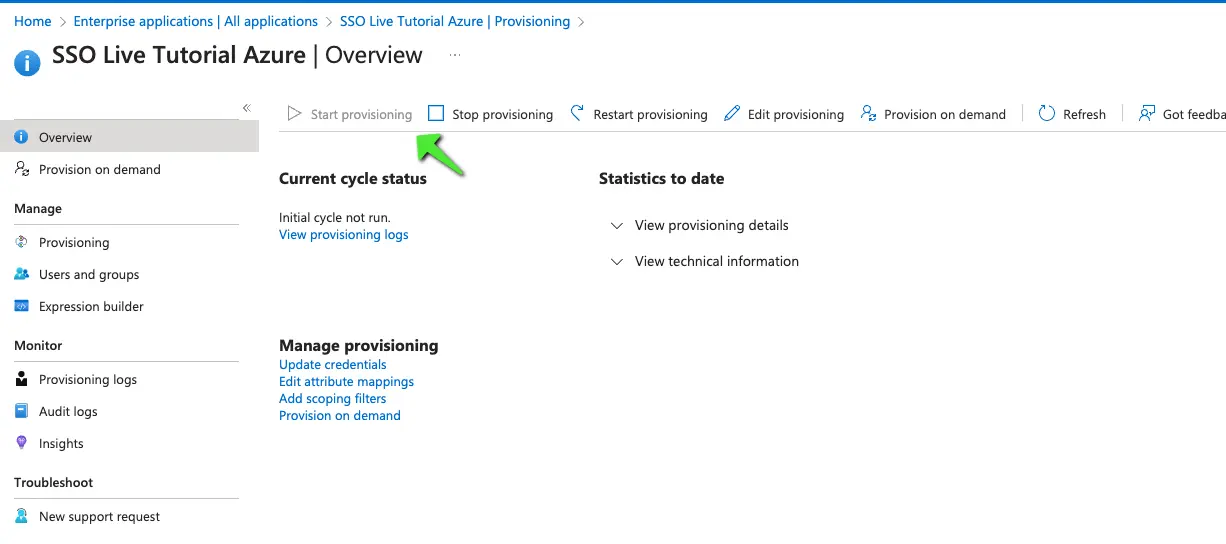Select Overview in the left menu

tap(129, 137)
